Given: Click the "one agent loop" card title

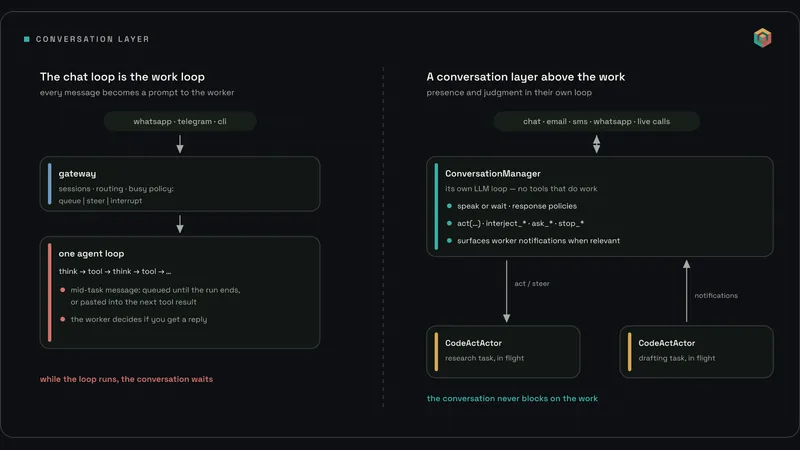Looking at the screenshot, I should click(91, 254).
